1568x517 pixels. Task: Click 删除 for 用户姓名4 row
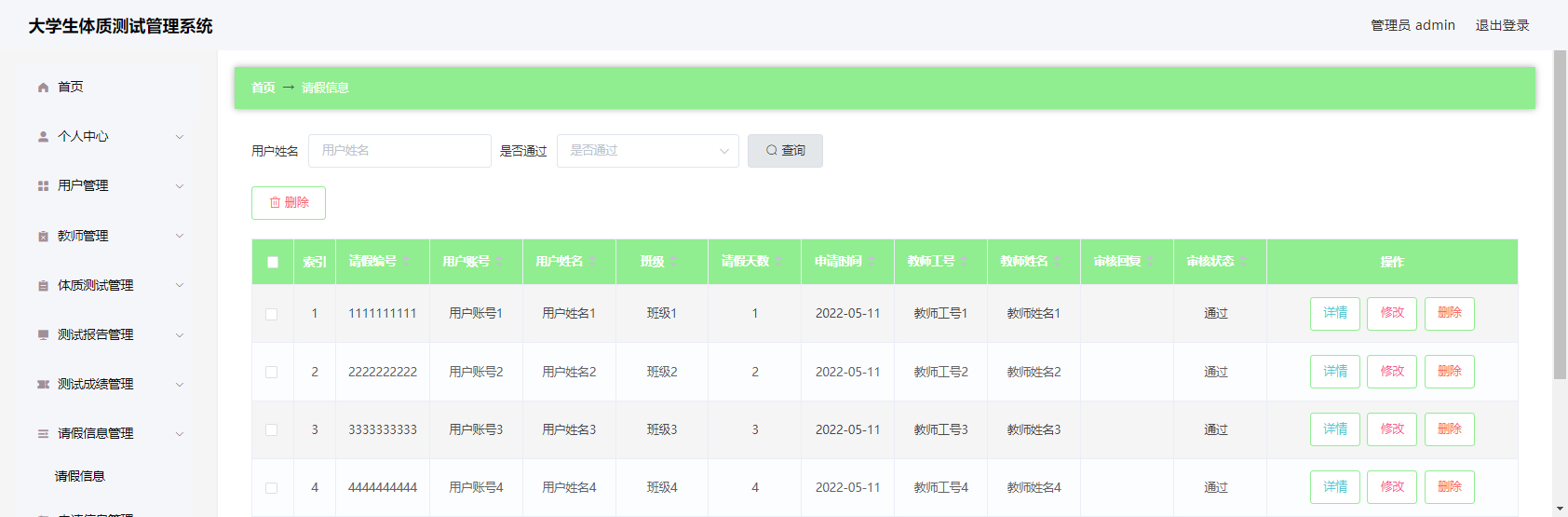[x=1450, y=487]
